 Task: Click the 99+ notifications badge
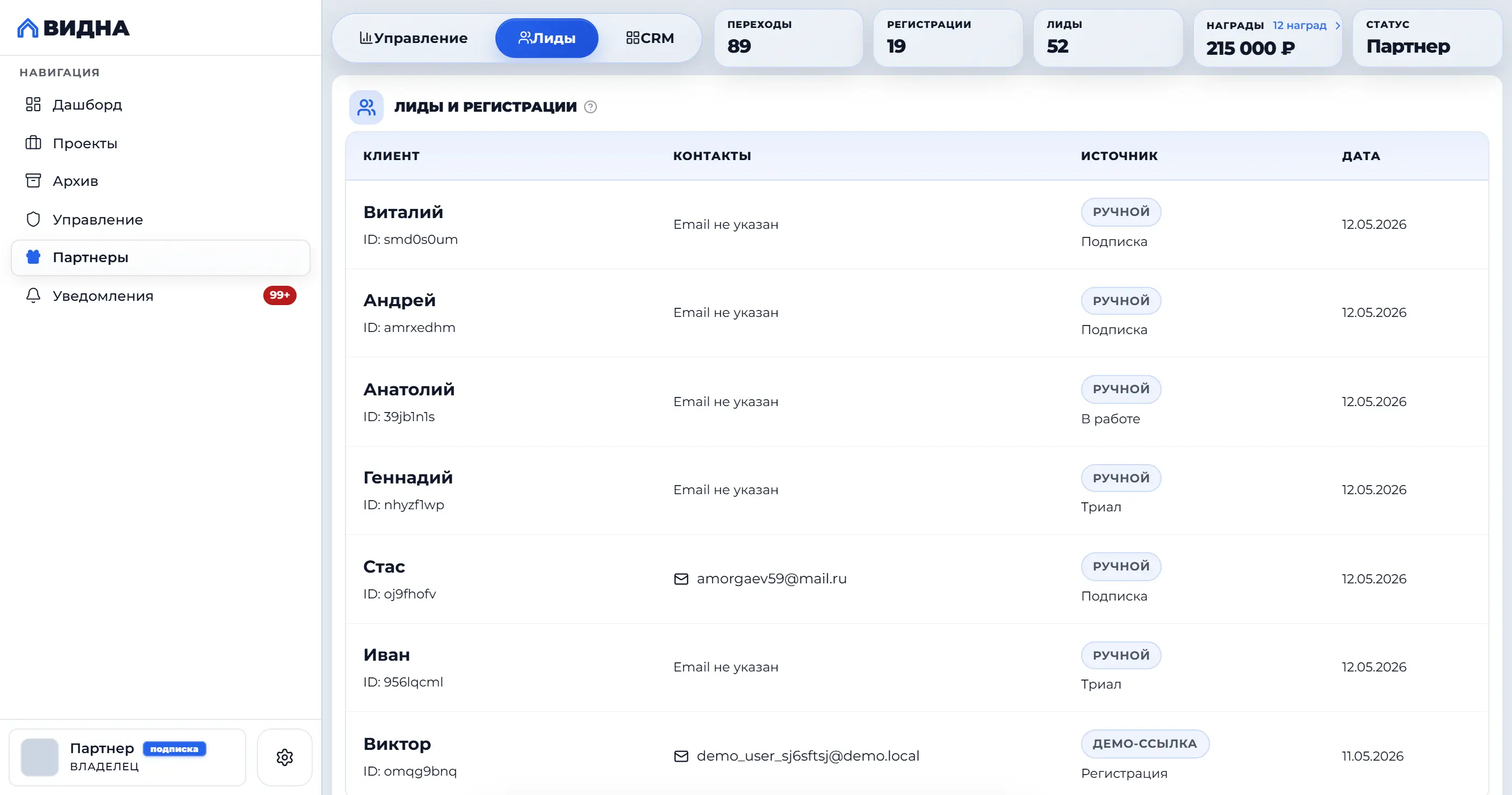click(279, 295)
